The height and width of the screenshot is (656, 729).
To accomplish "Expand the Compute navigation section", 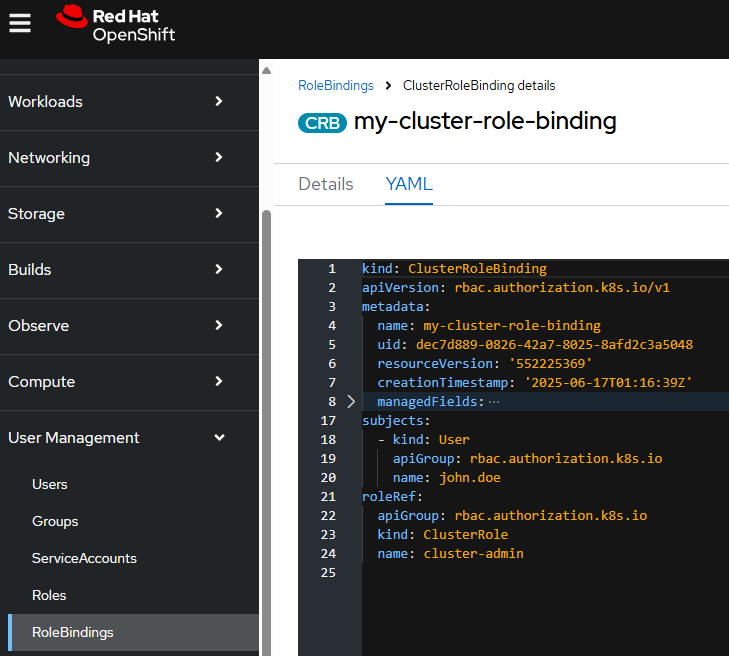I will click(129, 382).
